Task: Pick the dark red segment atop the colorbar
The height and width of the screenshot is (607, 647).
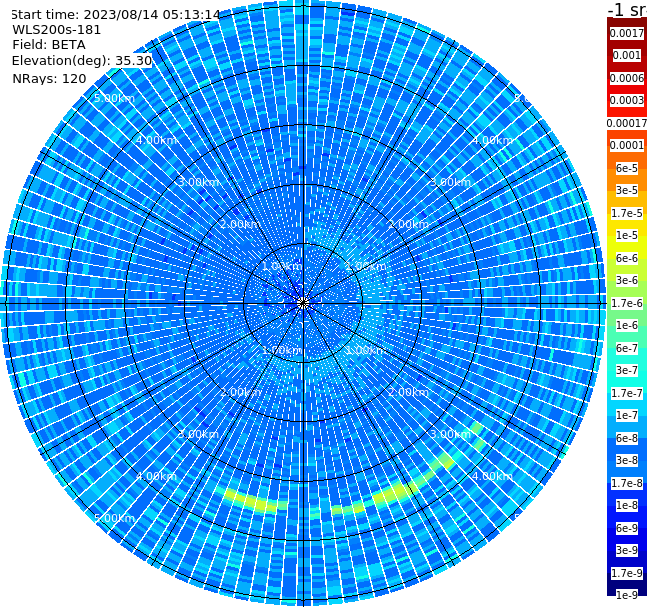Action: click(627, 22)
